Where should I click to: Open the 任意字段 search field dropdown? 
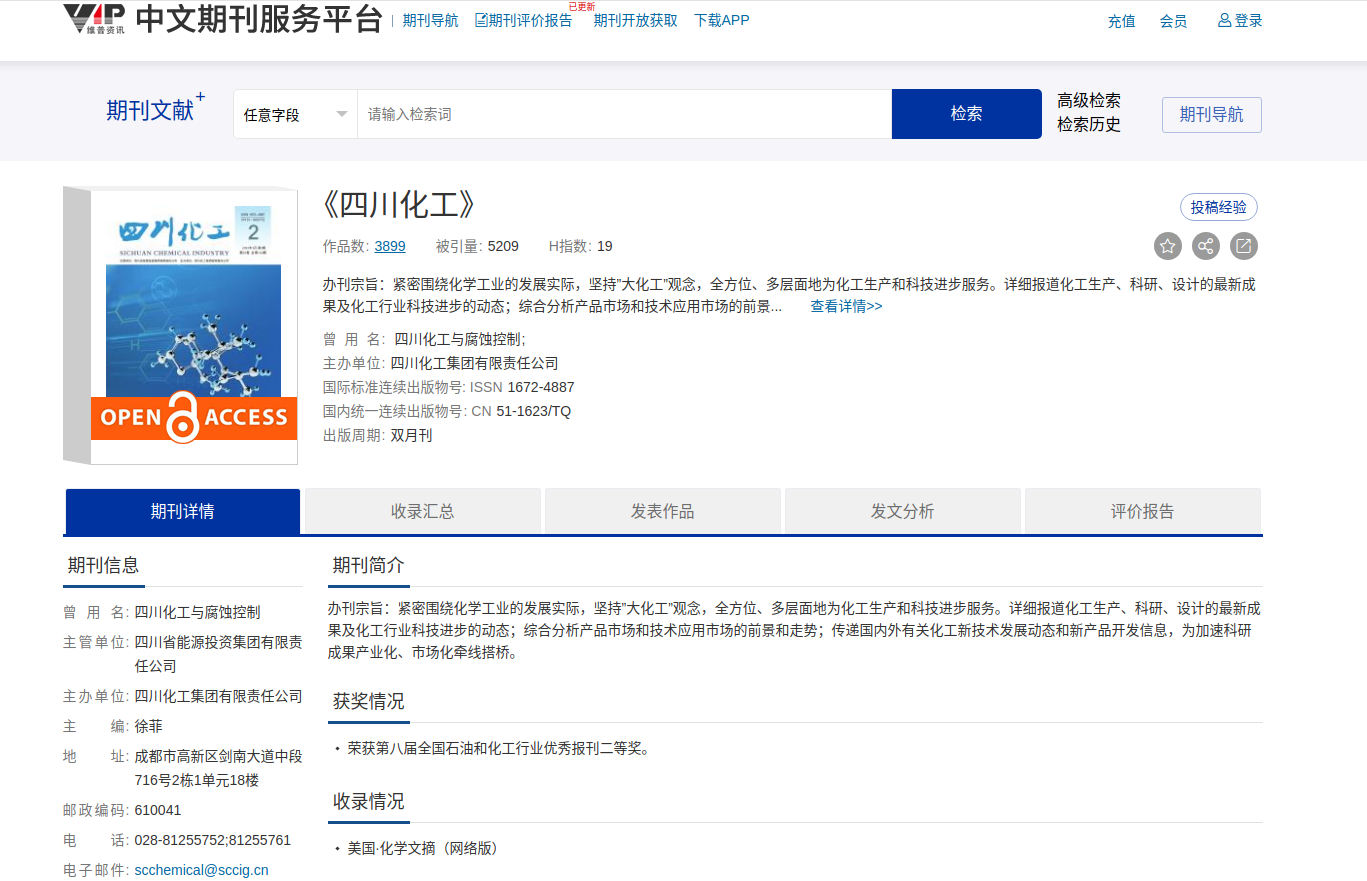[x=295, y=115]
